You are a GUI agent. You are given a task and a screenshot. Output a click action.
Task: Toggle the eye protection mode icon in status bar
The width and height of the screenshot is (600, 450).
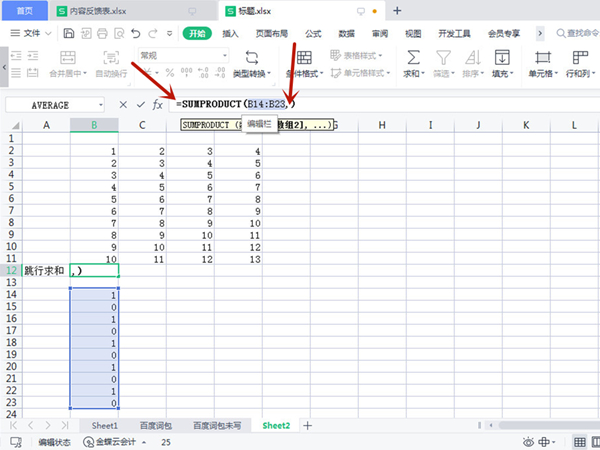coord(526,441)
